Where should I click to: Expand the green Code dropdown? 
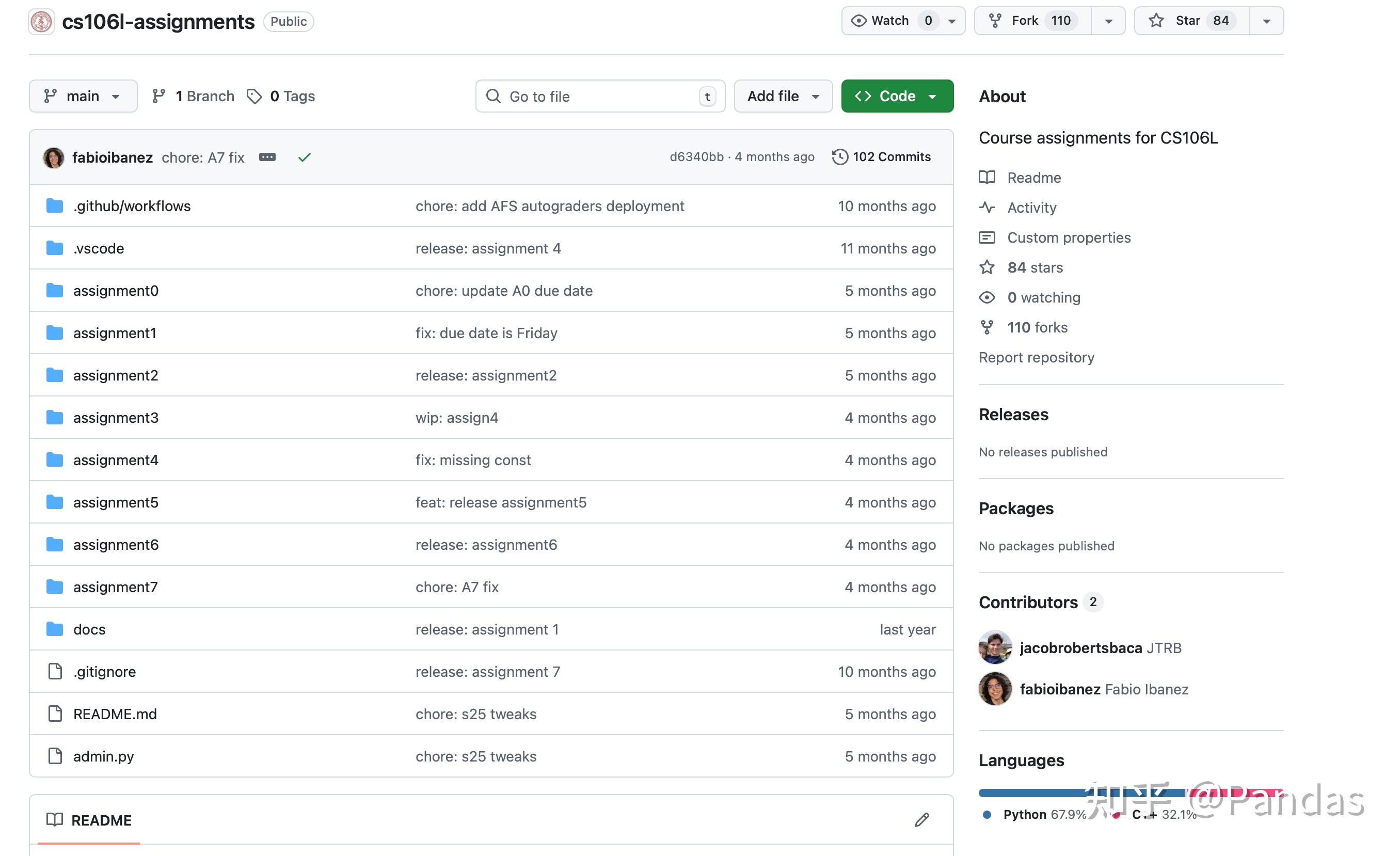[897, 96]
